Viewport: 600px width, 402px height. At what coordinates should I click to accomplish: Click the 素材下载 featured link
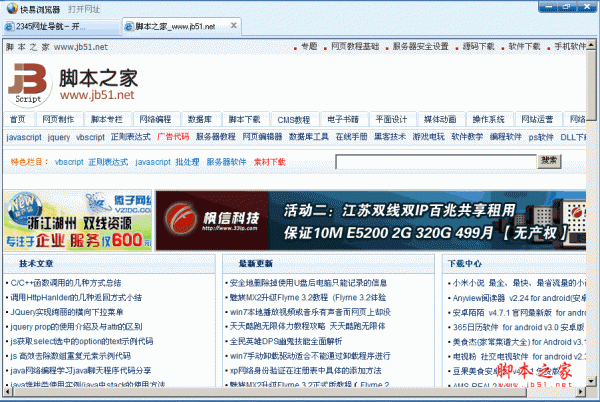[270, 162]
